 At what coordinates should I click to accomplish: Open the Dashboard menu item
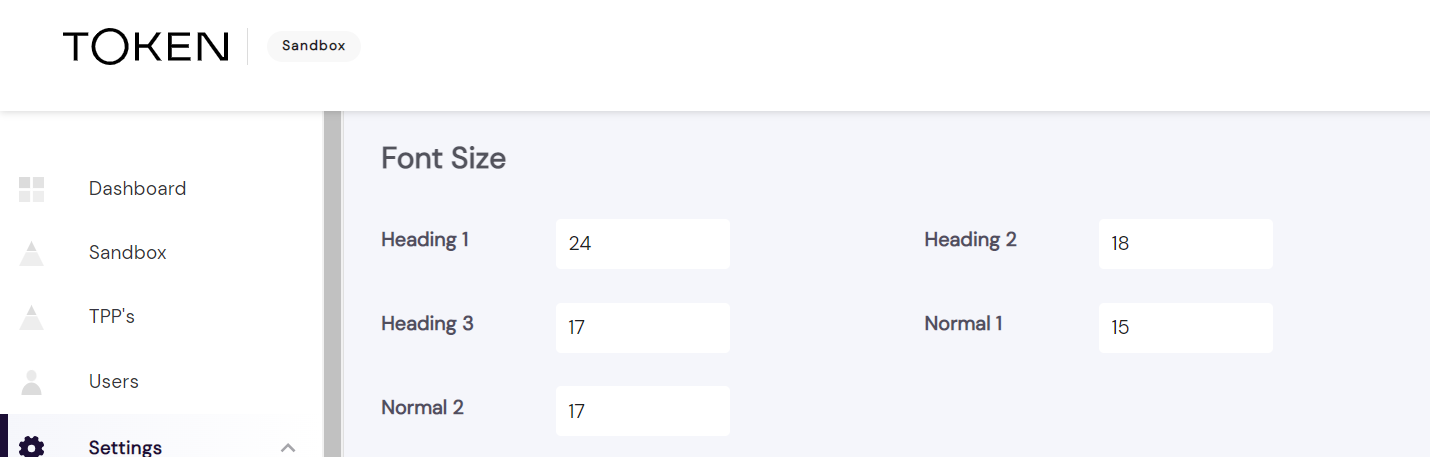[137, 189]
